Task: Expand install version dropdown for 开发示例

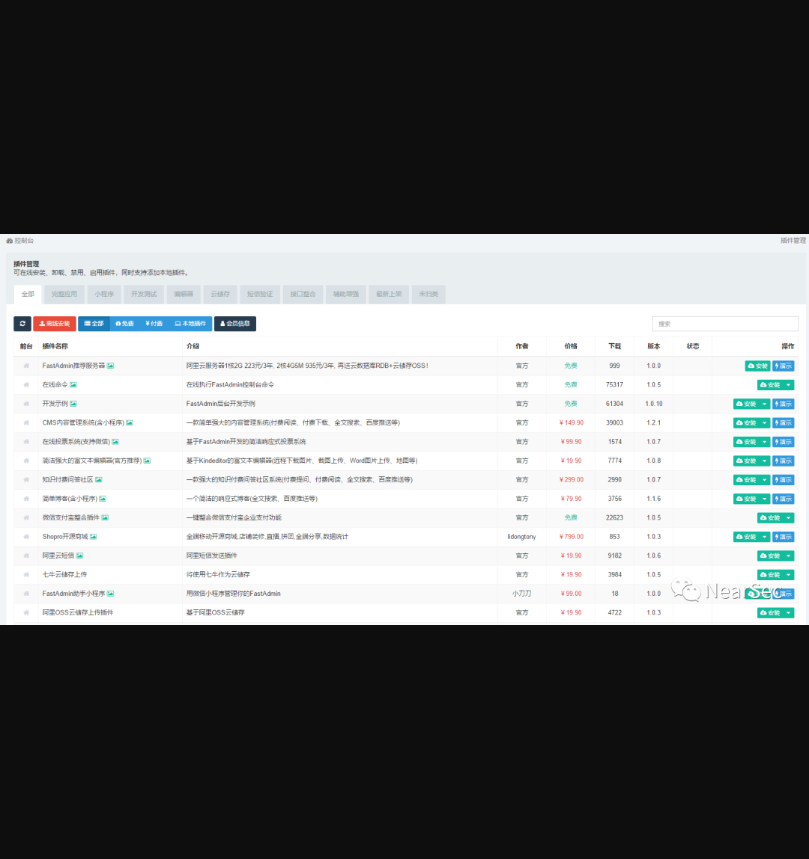Action: (x=765, y=404)
